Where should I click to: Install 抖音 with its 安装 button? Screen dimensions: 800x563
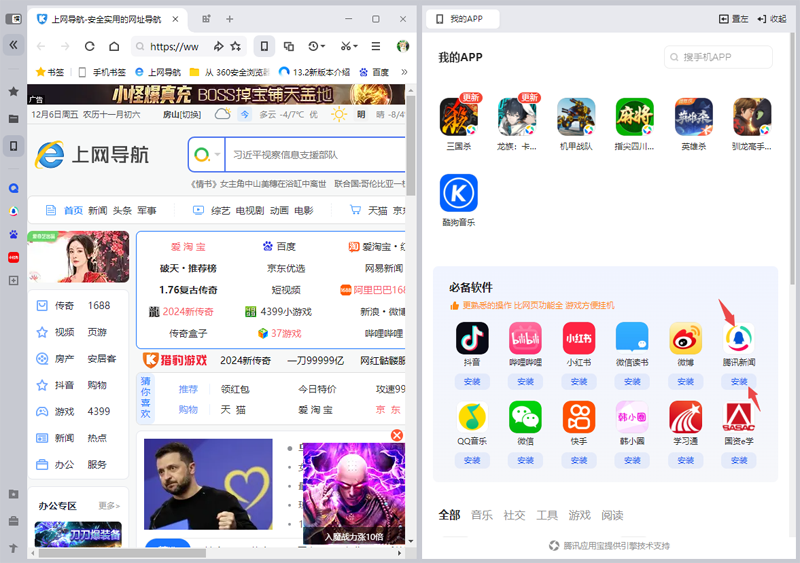click(472, 381)
